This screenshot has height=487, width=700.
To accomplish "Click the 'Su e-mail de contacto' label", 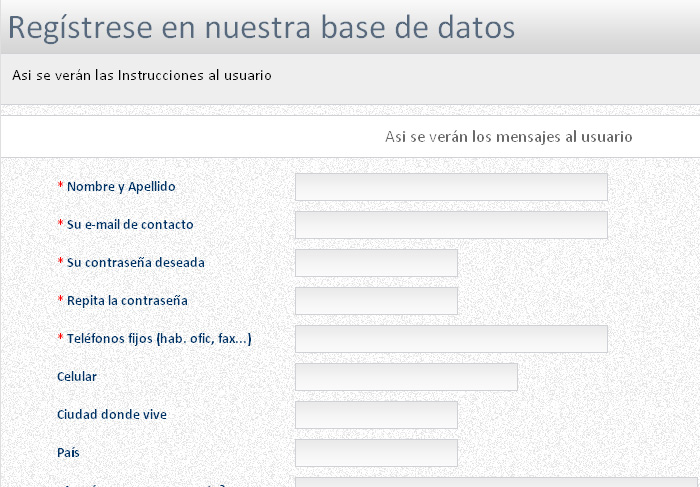I will [x=130, y=225].
